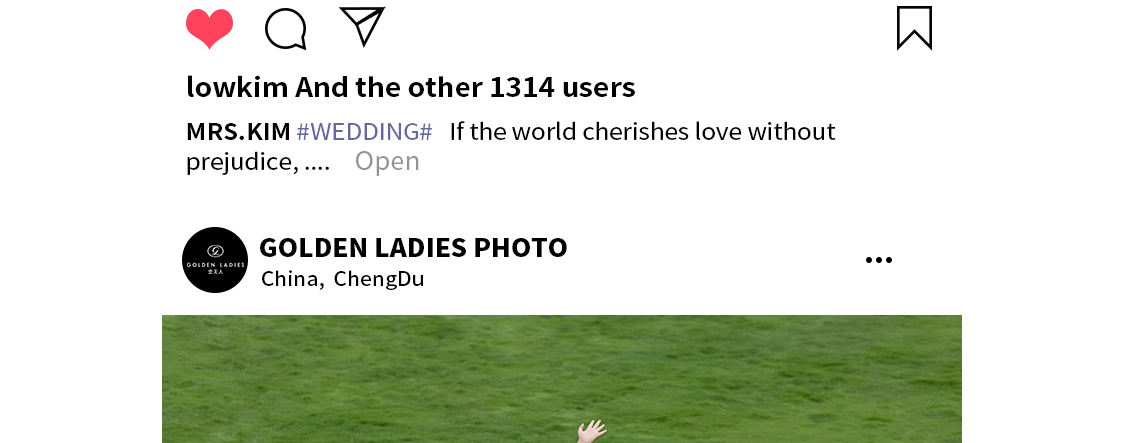Click the Golden Ladies round profile avatar

215,260
